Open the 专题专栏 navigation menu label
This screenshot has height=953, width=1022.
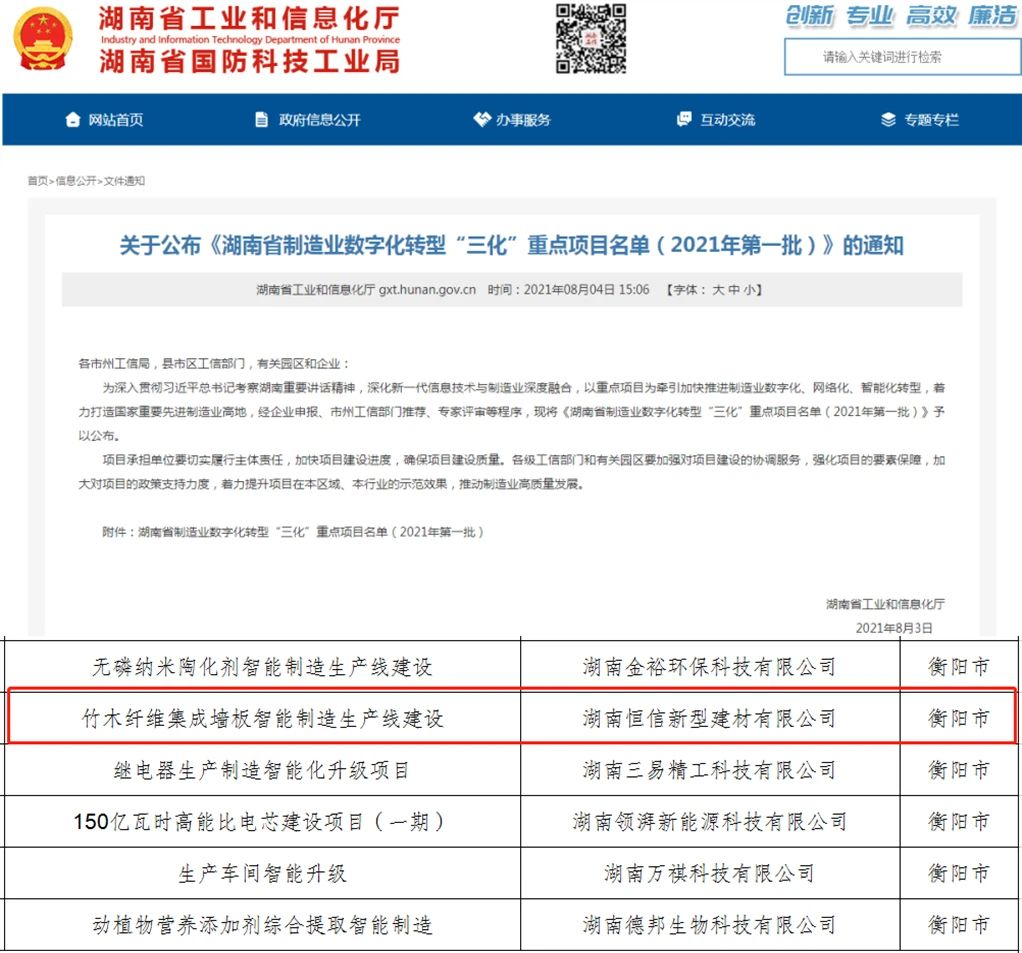[931, 120]
